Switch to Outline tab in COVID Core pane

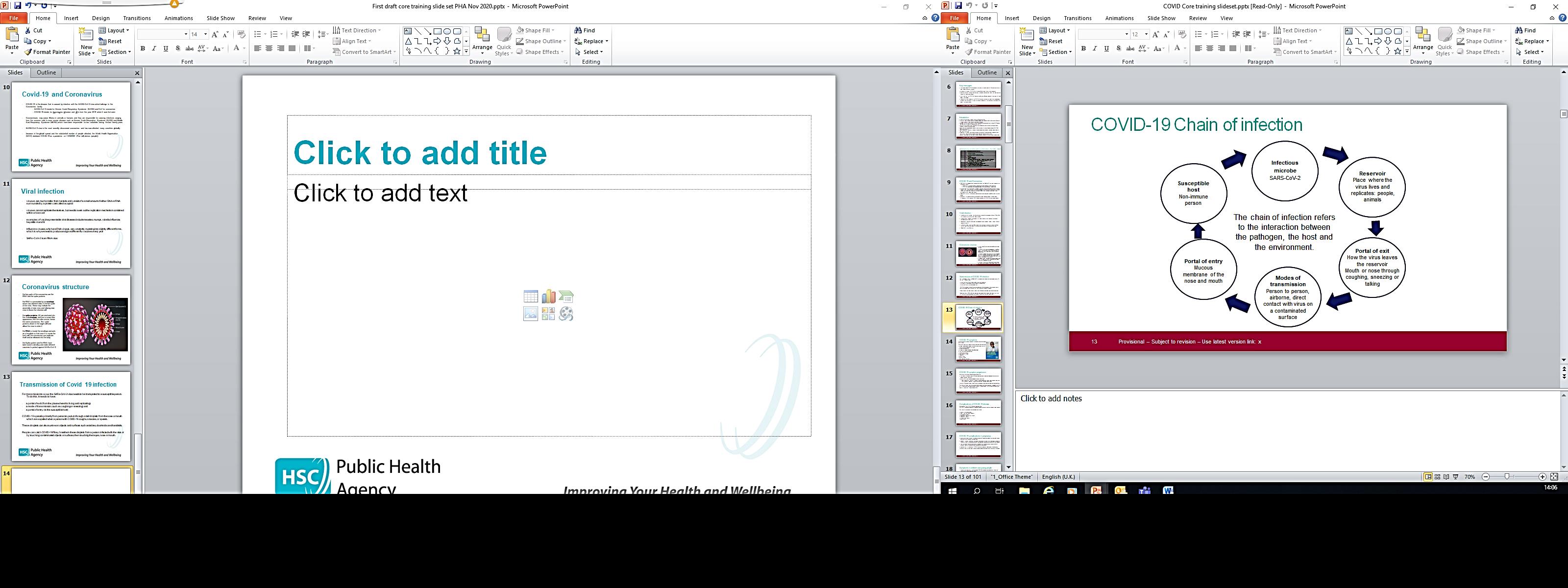pos(987,73)
